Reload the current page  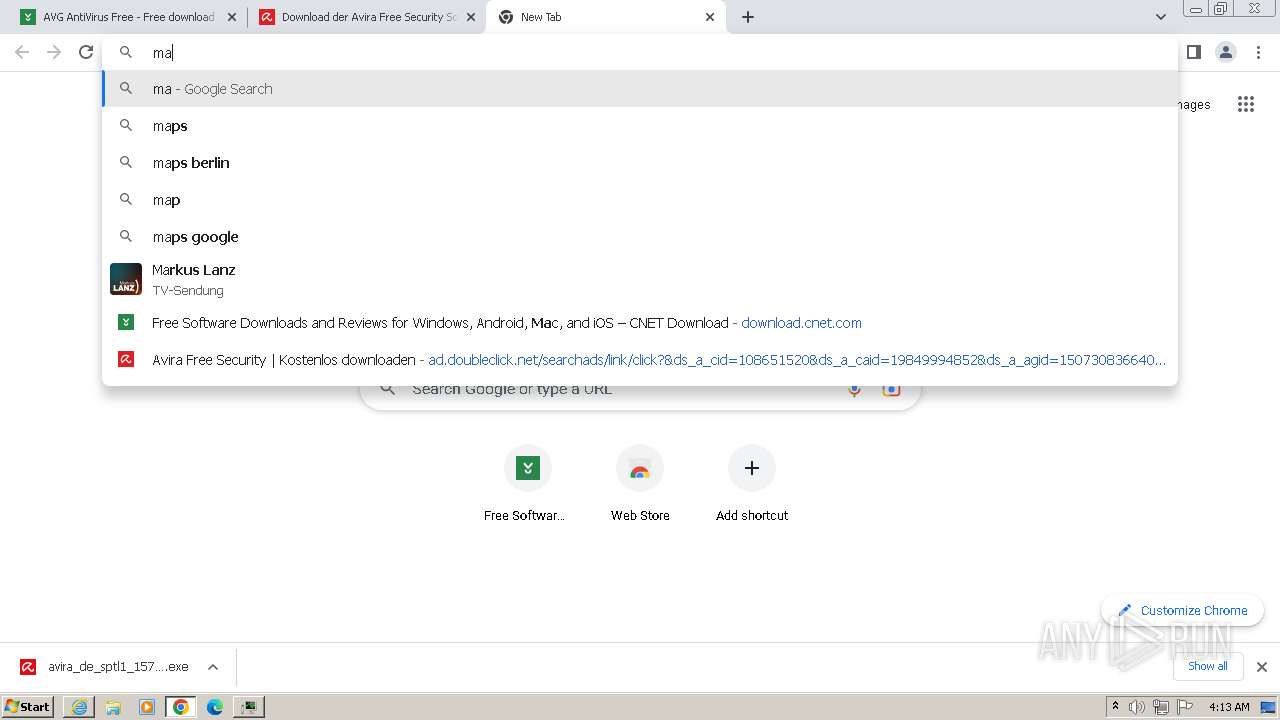click(86, 52)
